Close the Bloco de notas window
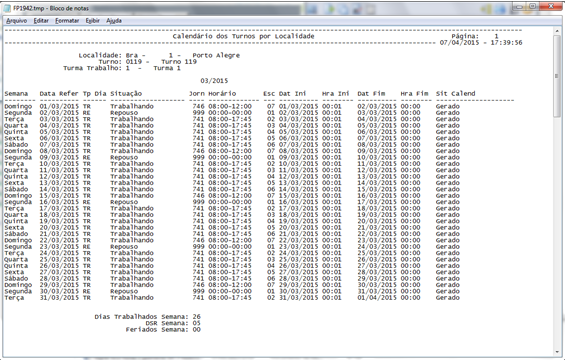565x360 pixels. click(x=551, y=6)
